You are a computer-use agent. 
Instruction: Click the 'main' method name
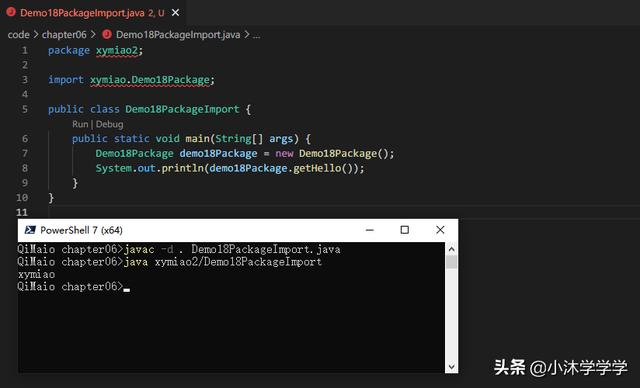[x=197, y=139]
